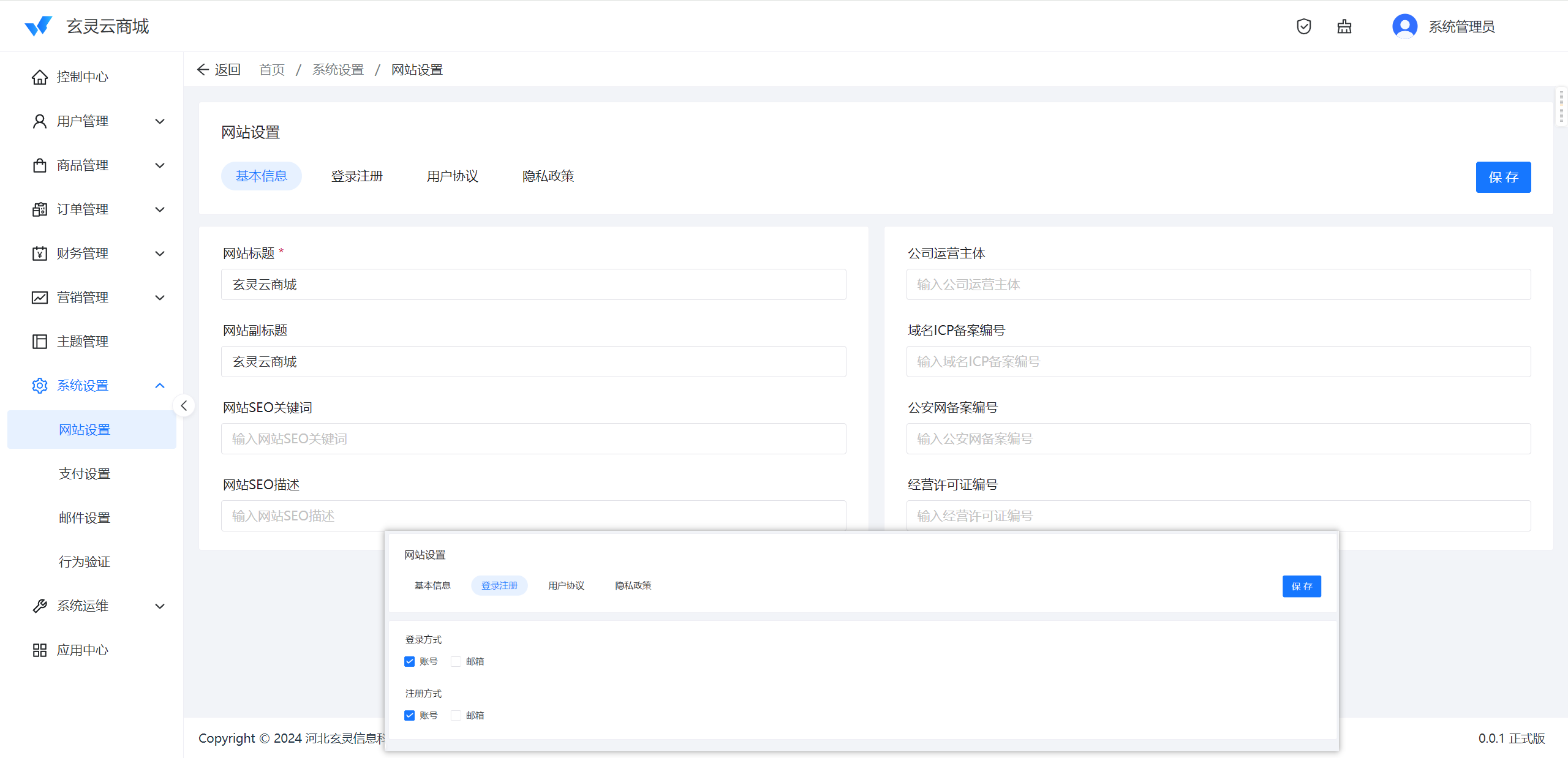The height and width of the screenshot is (758, 1568).
Task: Collapse the sidebar using the arrow handle
Action: click(184, 406)
